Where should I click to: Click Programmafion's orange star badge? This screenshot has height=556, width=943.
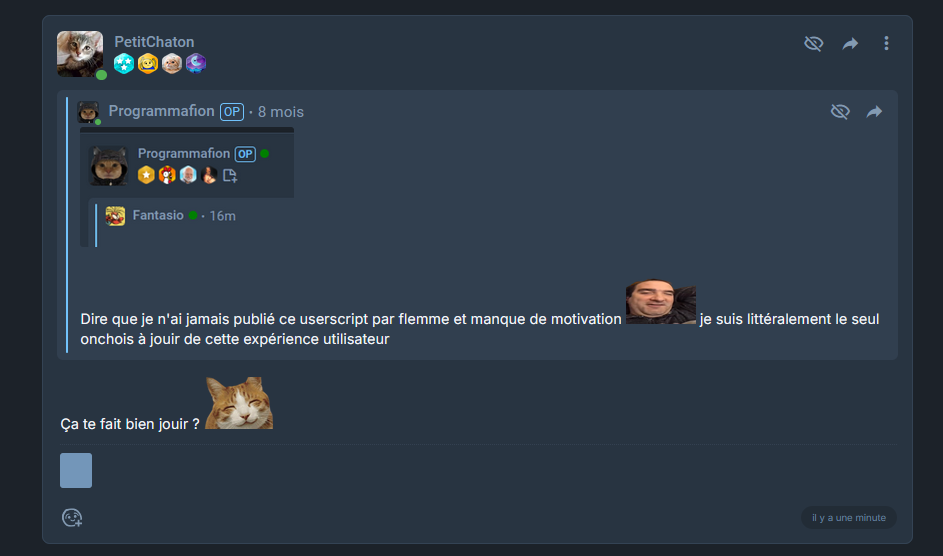coord(146,175)
